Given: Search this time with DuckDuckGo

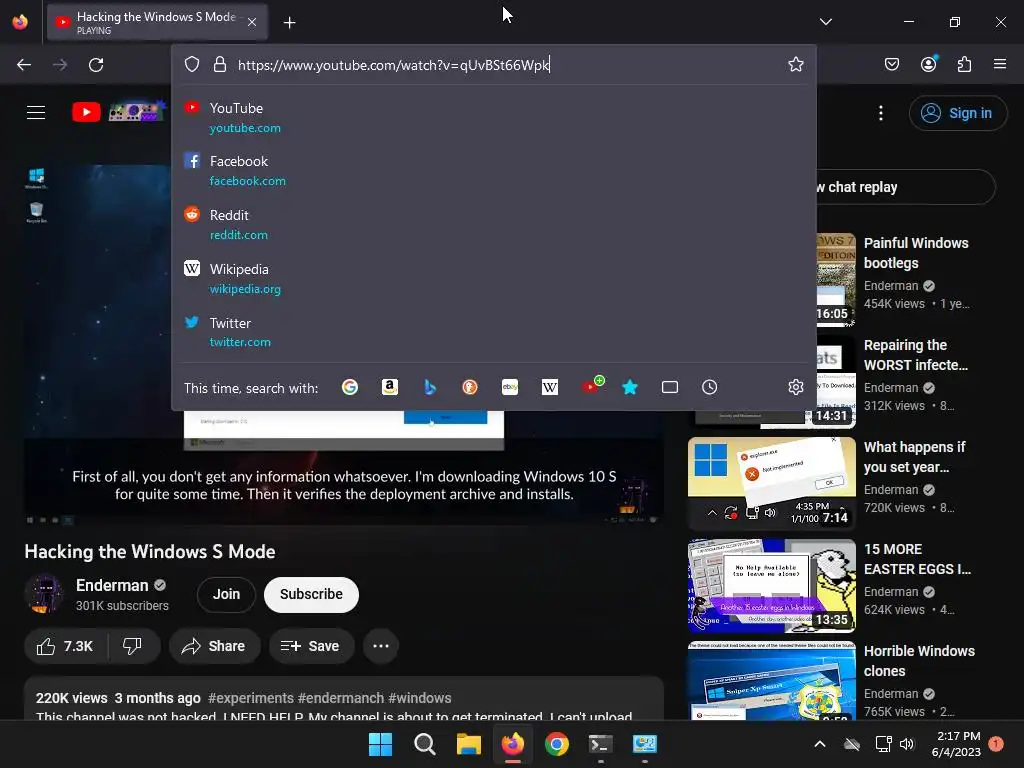Looking at the screenshot, I should (x=470, y=387).
